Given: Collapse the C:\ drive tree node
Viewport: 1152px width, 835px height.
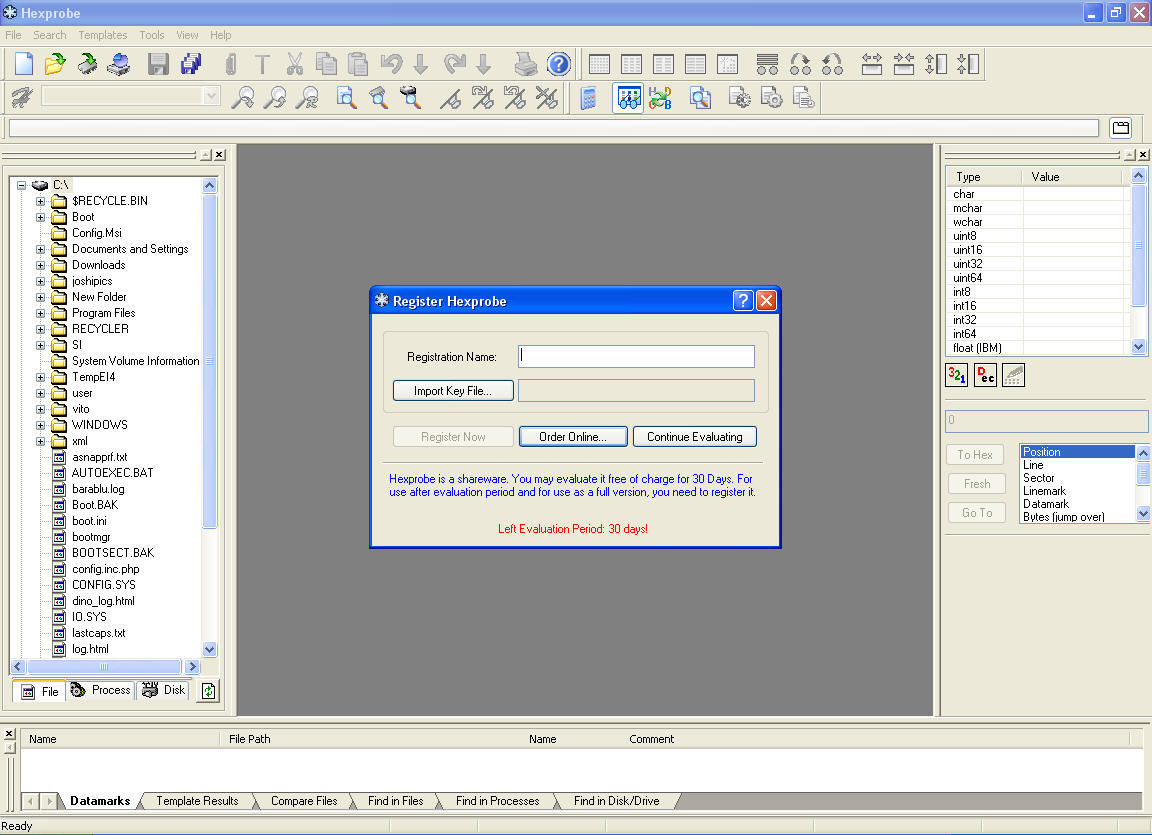Looking at the screenshot, I should click(21, 185).
